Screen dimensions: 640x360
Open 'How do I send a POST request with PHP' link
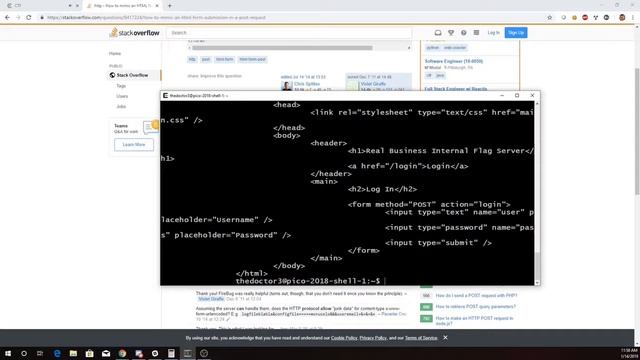click(476, 296)
